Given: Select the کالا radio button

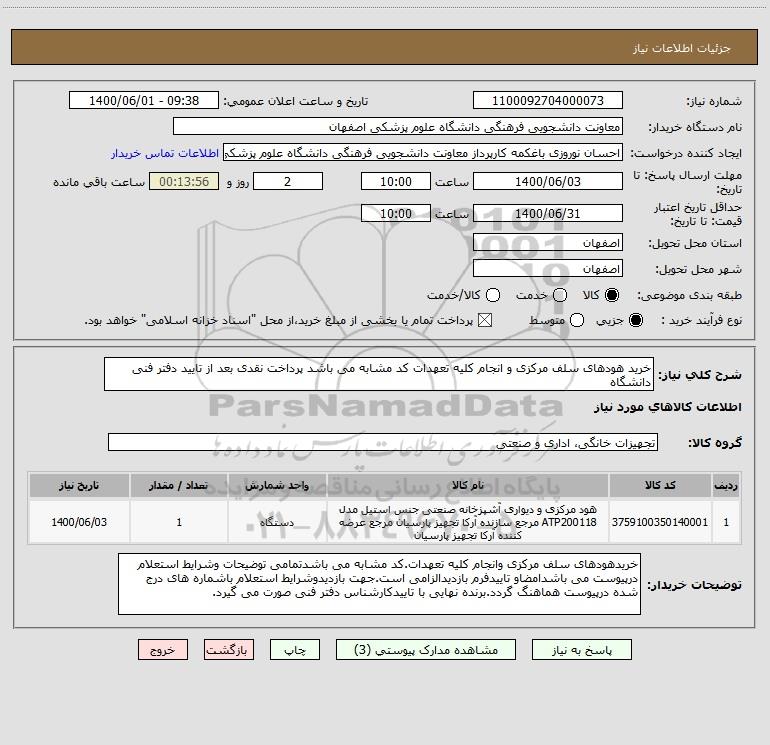Looking at the screenshot, I should 612,295.
